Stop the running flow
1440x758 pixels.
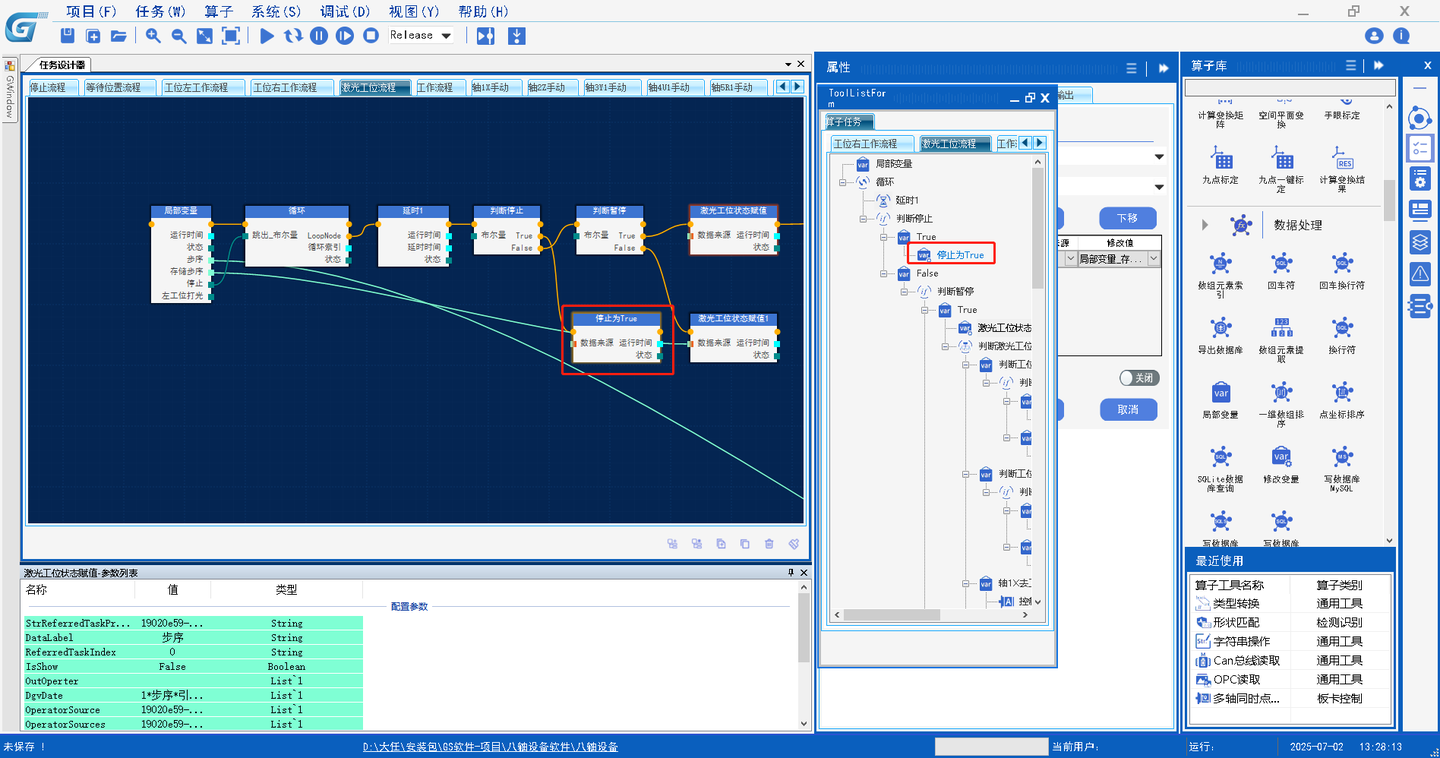coord(371,36)
